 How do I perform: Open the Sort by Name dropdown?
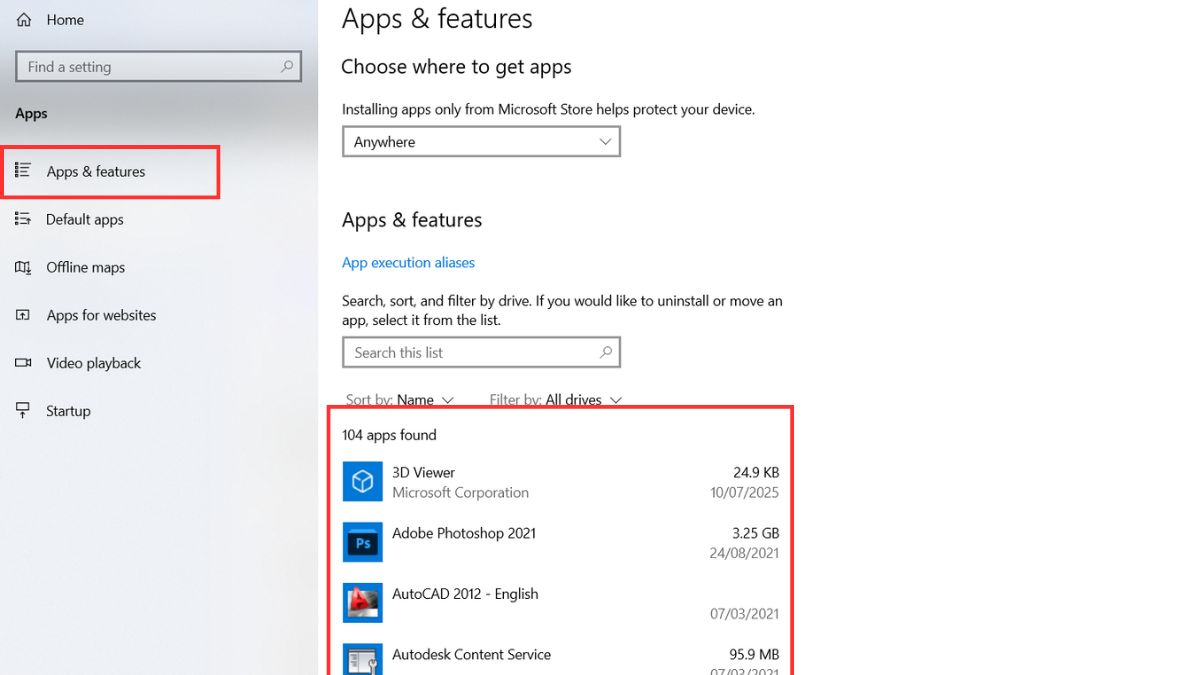click(x=400, y=400)
